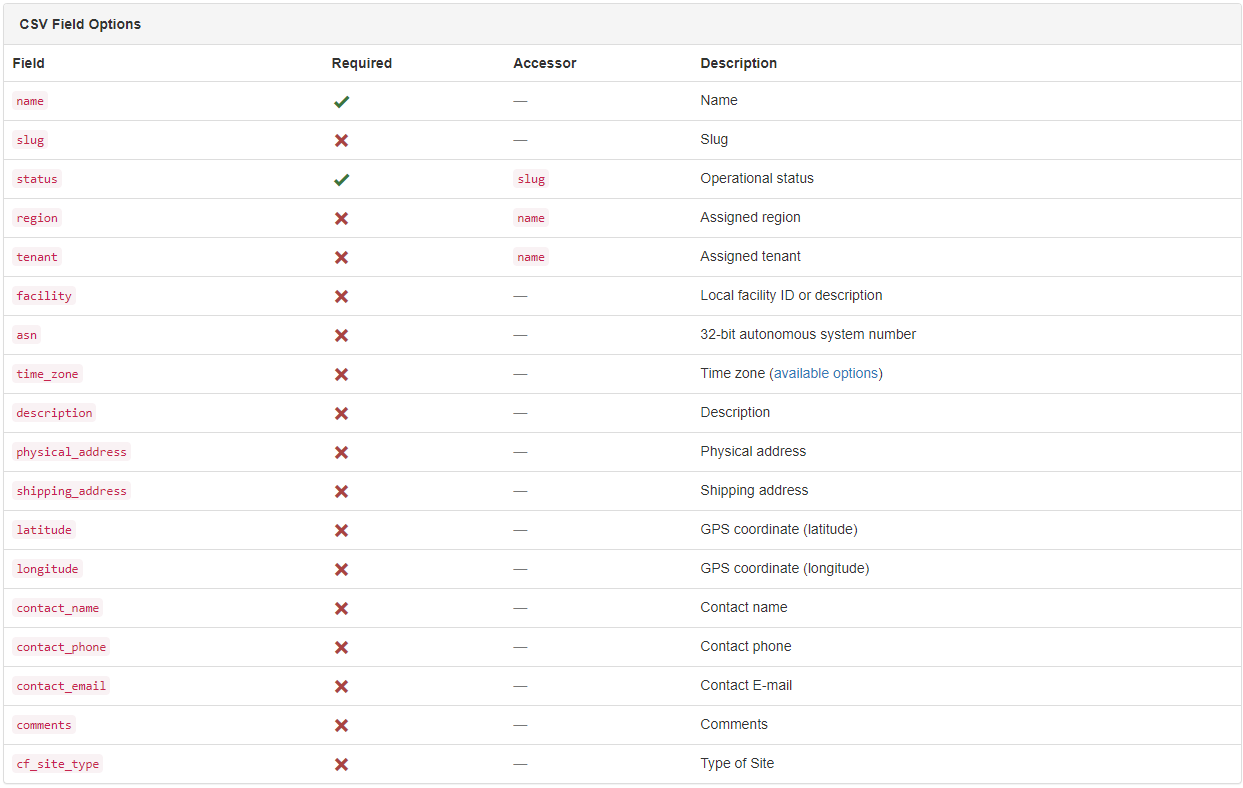Click the red X in time_zone row

point(341,375)
